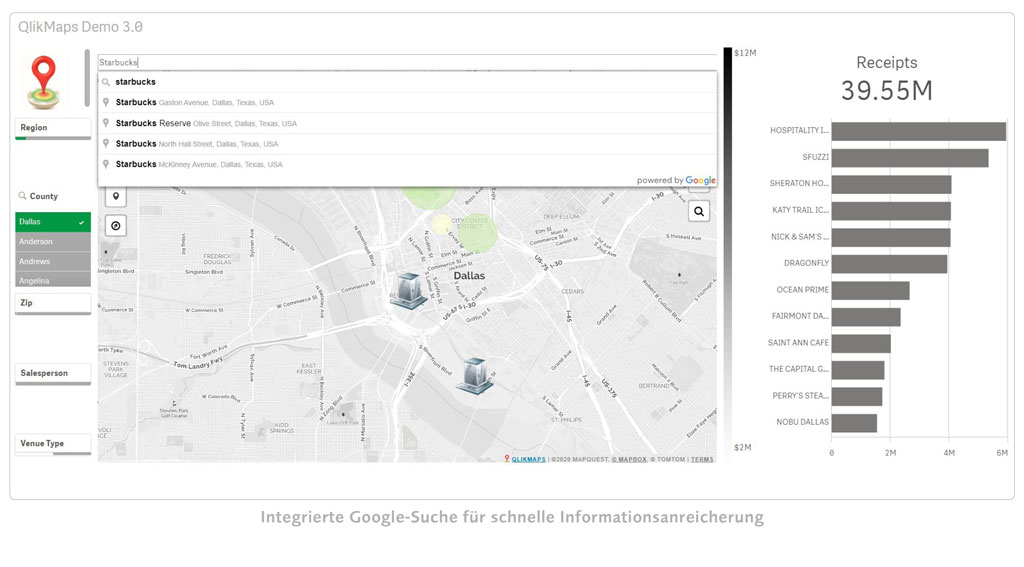Click the Receipts 39.55M KPI value
The width and height of the screenshot is (1024, 567).
[887, 91]
